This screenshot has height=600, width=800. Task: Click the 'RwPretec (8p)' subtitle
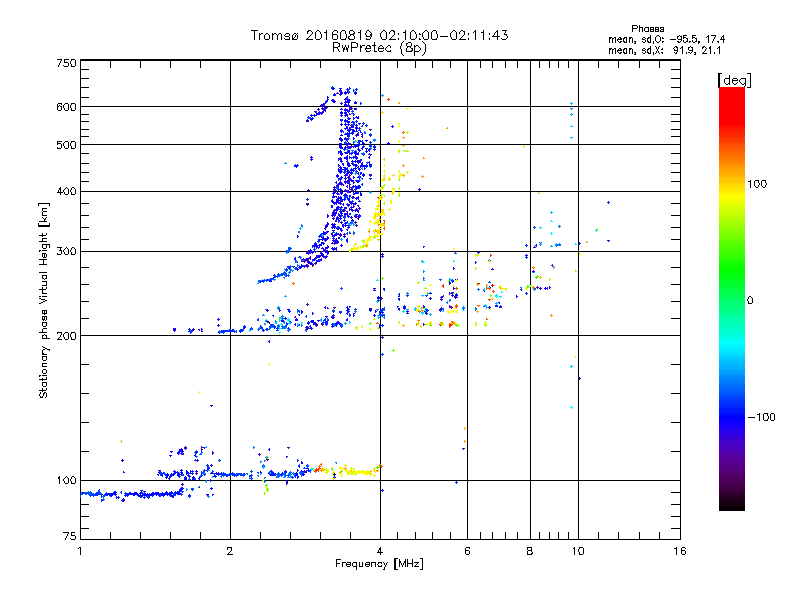tap(379, 48)
